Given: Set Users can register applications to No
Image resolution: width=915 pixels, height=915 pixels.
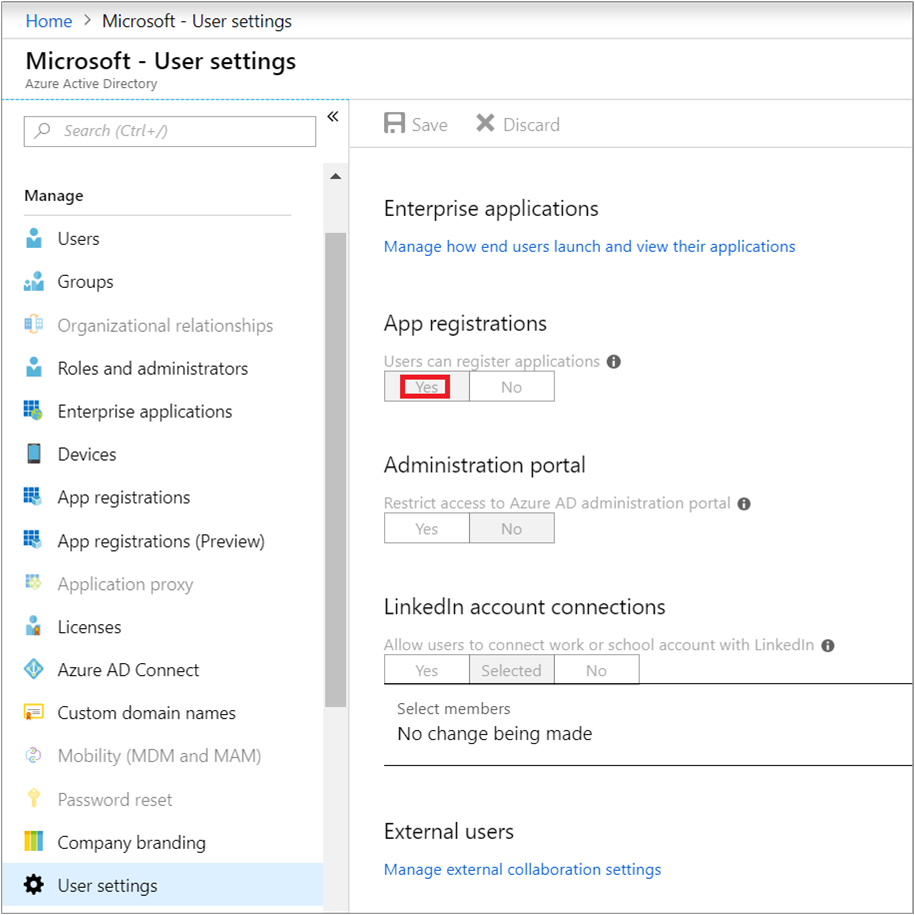Looking at the screenshot, I should [512, 387].
